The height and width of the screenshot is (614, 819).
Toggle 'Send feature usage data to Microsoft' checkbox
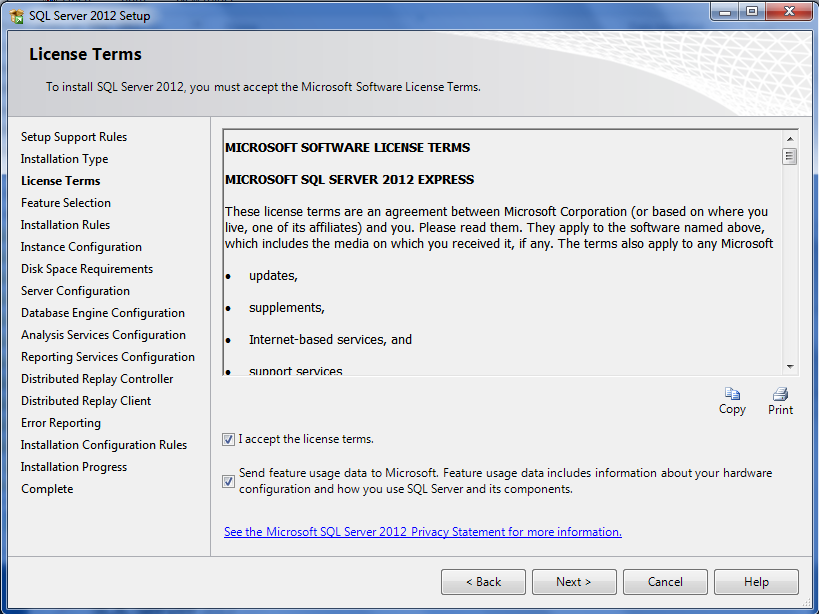228,481
